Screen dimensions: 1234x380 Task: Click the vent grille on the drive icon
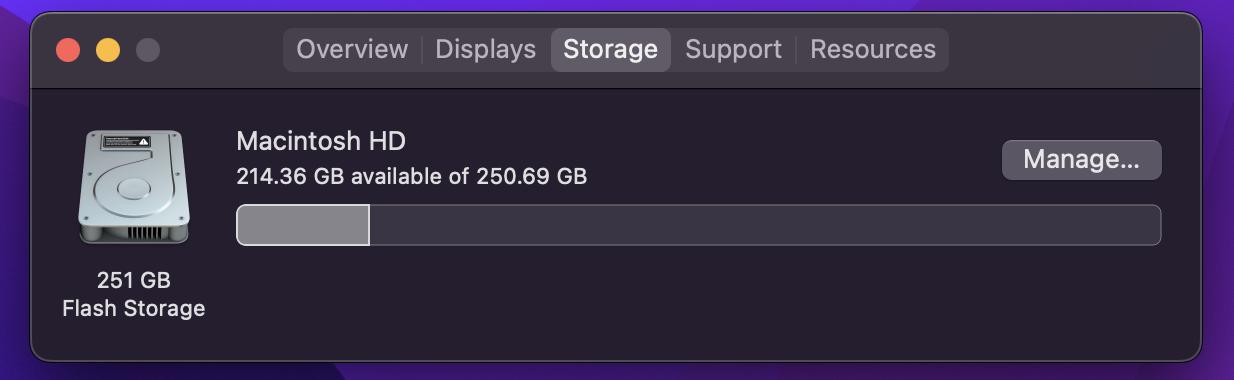pyautogui.click(x=144, y=232)
